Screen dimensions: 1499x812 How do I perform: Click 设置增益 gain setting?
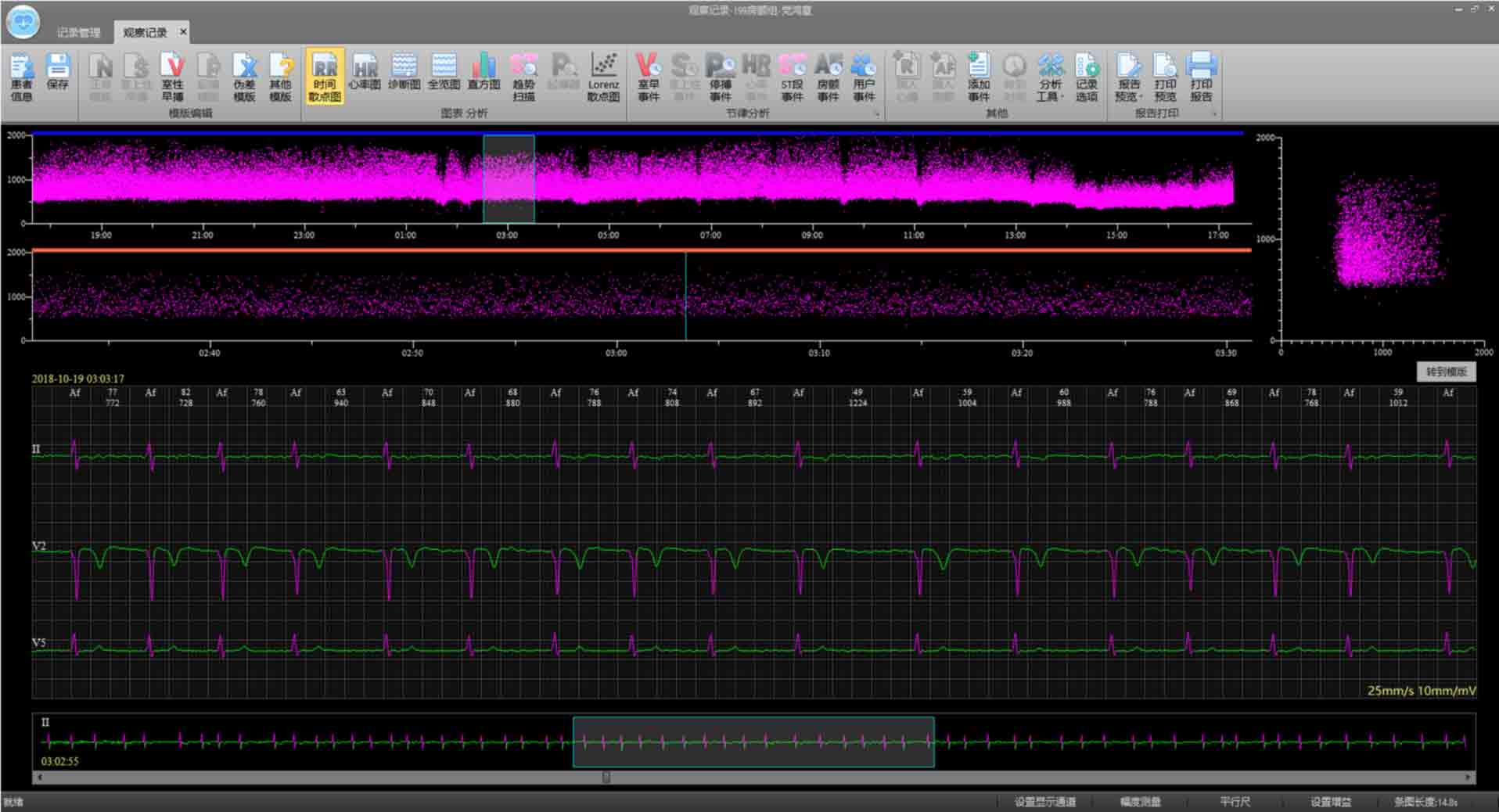point(1330,802)
